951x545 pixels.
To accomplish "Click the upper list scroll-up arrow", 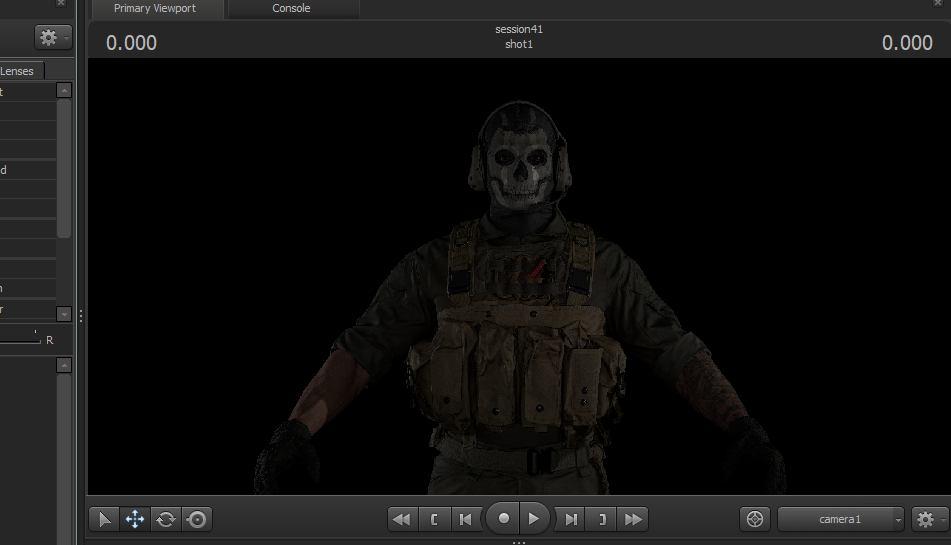I will pyautogui.click(x=64, y=90).
